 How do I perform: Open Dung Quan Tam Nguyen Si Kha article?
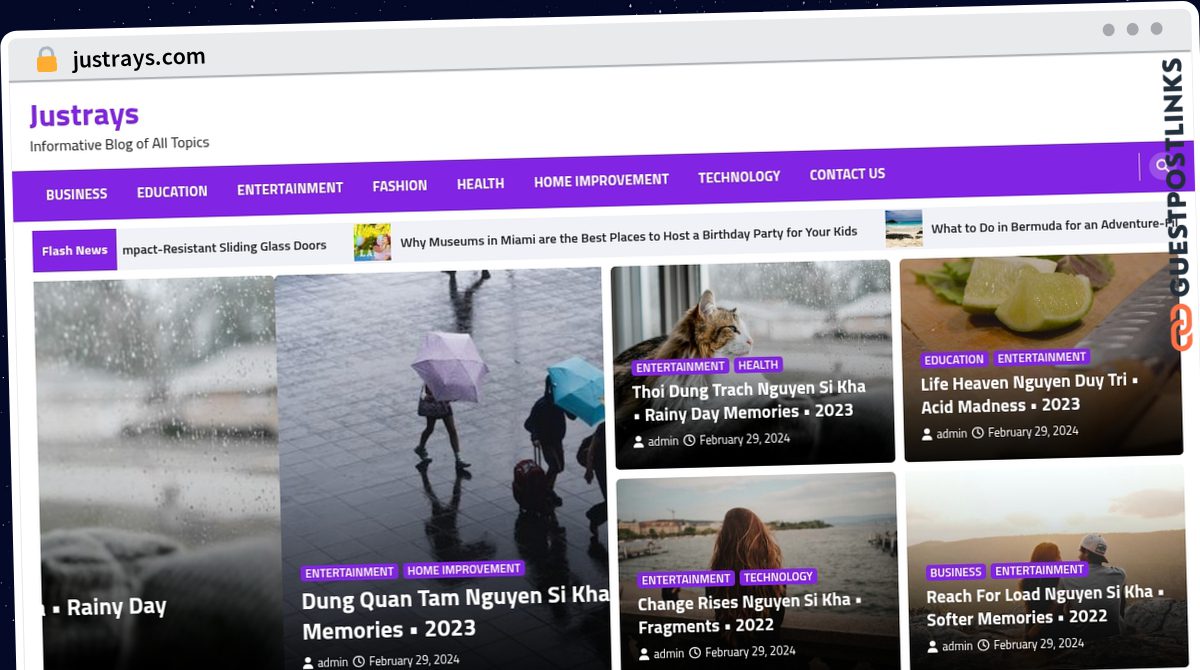(x=455, y=613)
